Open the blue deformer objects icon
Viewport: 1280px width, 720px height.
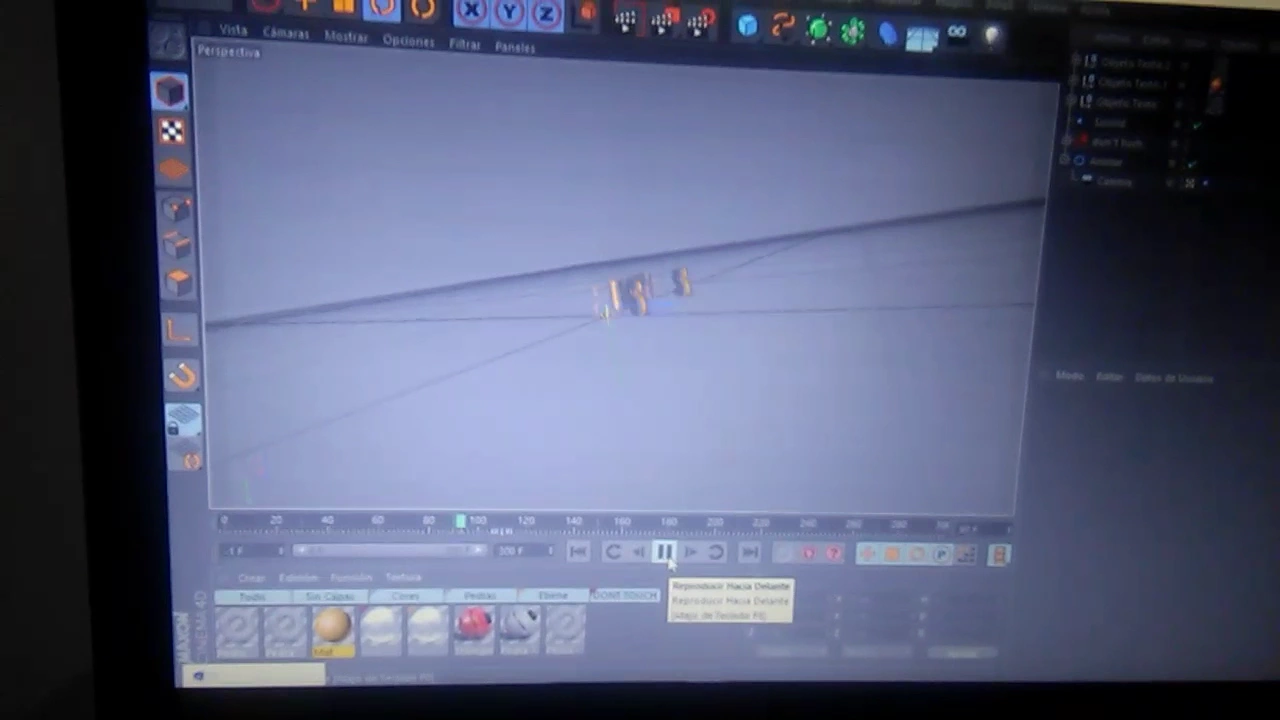[x=887, y=33]
